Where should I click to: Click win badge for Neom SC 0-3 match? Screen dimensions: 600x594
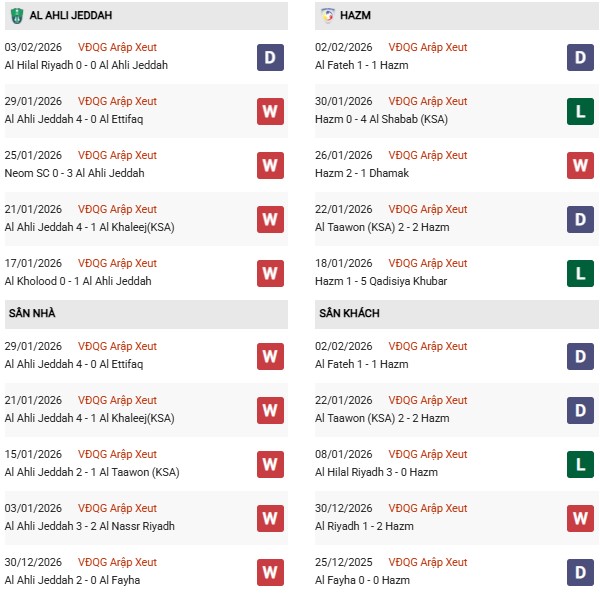click(x=270, y=165)
